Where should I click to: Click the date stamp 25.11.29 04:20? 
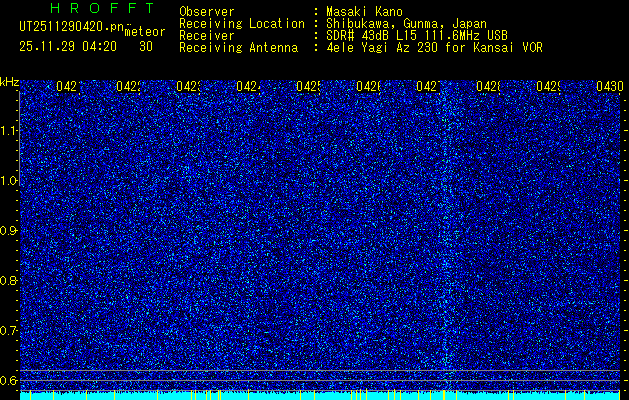[68, 47]
